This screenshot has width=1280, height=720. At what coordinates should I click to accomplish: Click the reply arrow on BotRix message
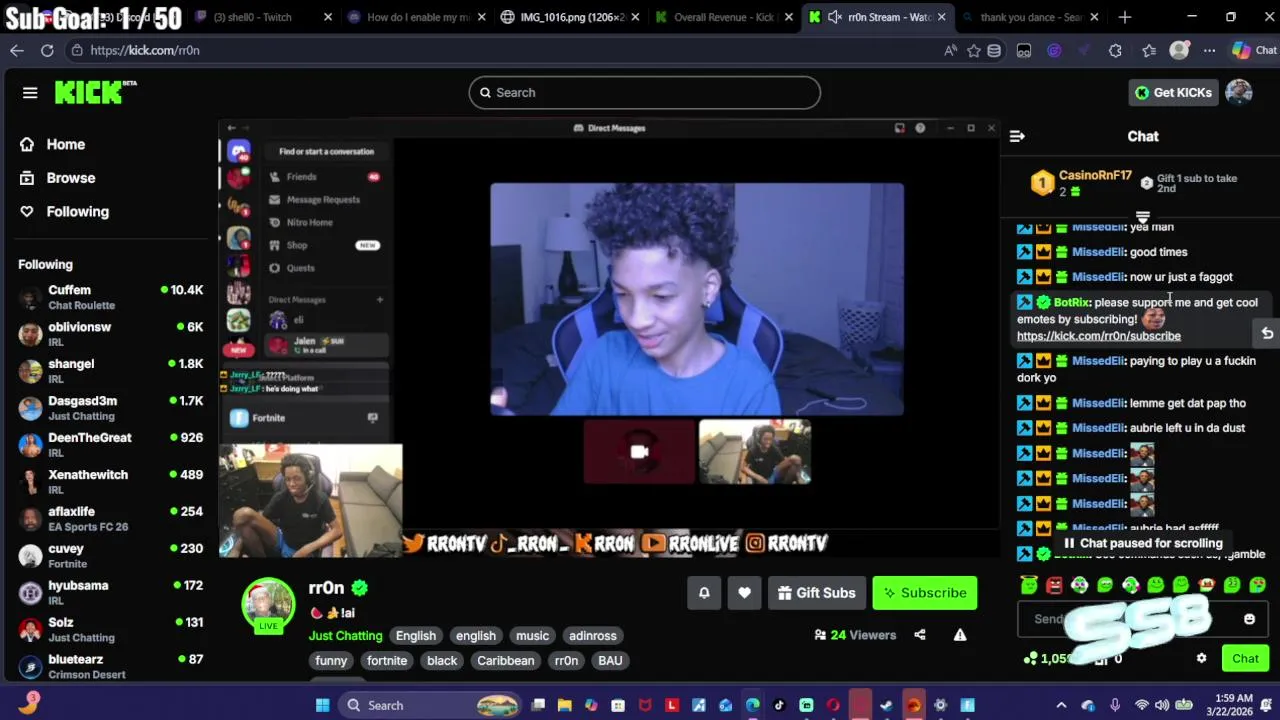pyautogui.click(x=1267, y=334)
